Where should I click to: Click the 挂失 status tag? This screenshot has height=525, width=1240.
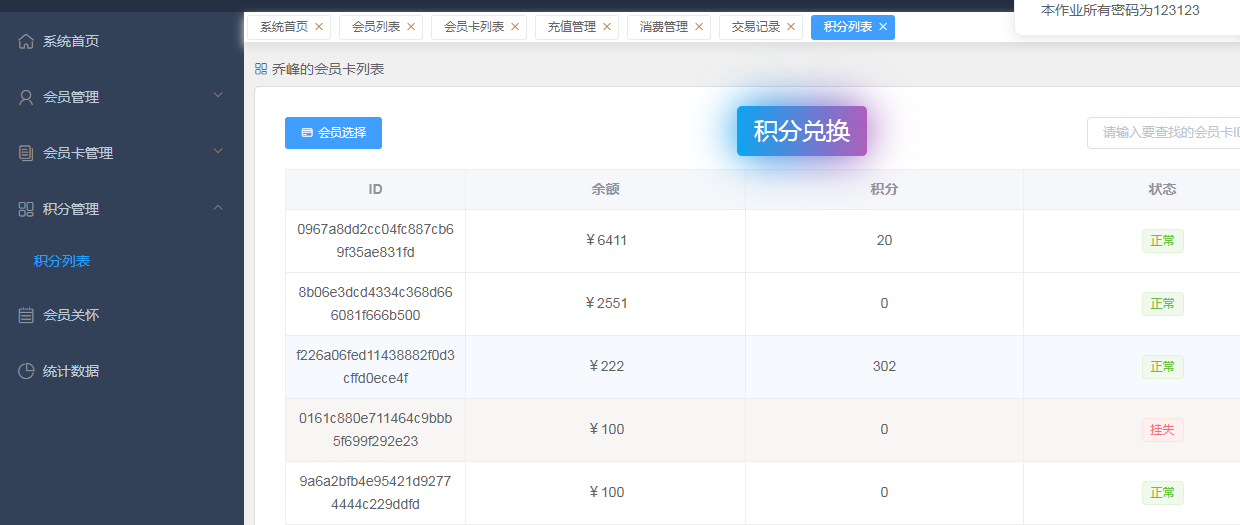click(1162, 430)
